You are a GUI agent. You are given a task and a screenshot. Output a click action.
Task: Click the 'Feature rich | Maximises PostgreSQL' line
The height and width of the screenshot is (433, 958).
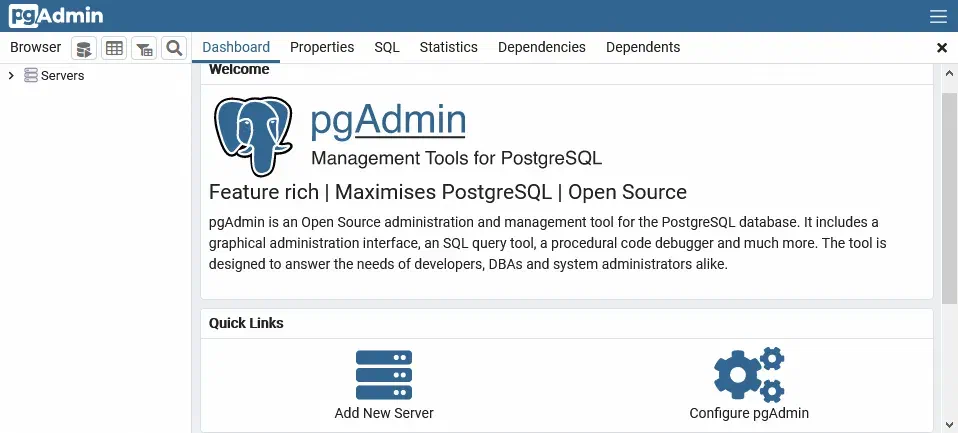tap(448, 192)
